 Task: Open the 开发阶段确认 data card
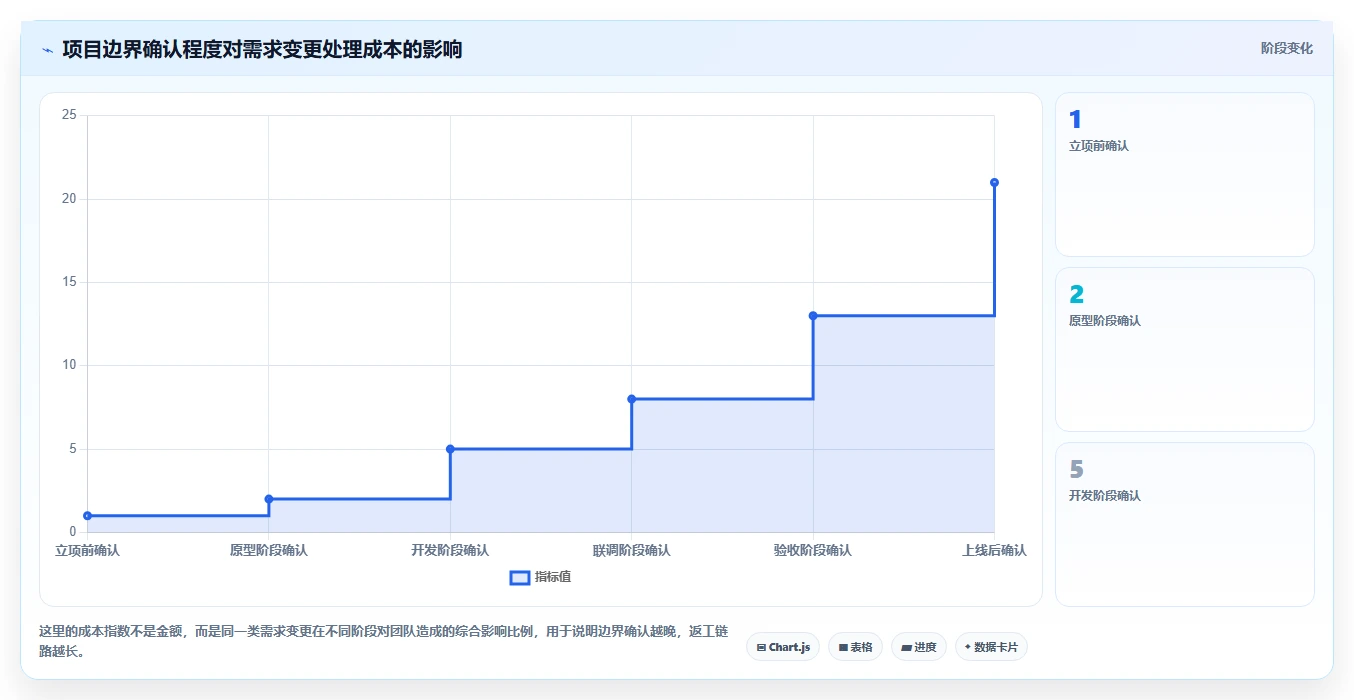coord(1184,524)
